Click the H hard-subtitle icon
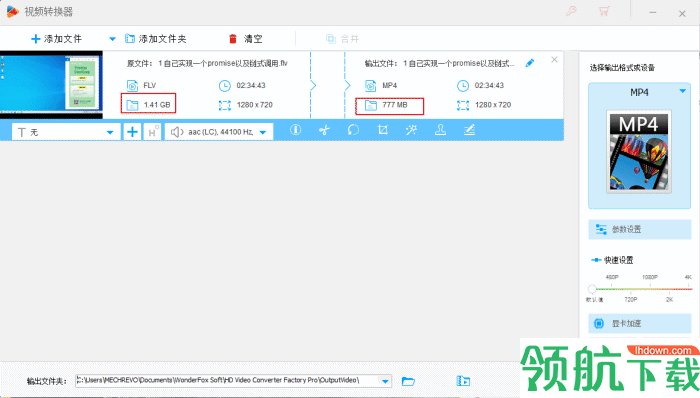Viewport: 700px width, 398px height. 152,132
